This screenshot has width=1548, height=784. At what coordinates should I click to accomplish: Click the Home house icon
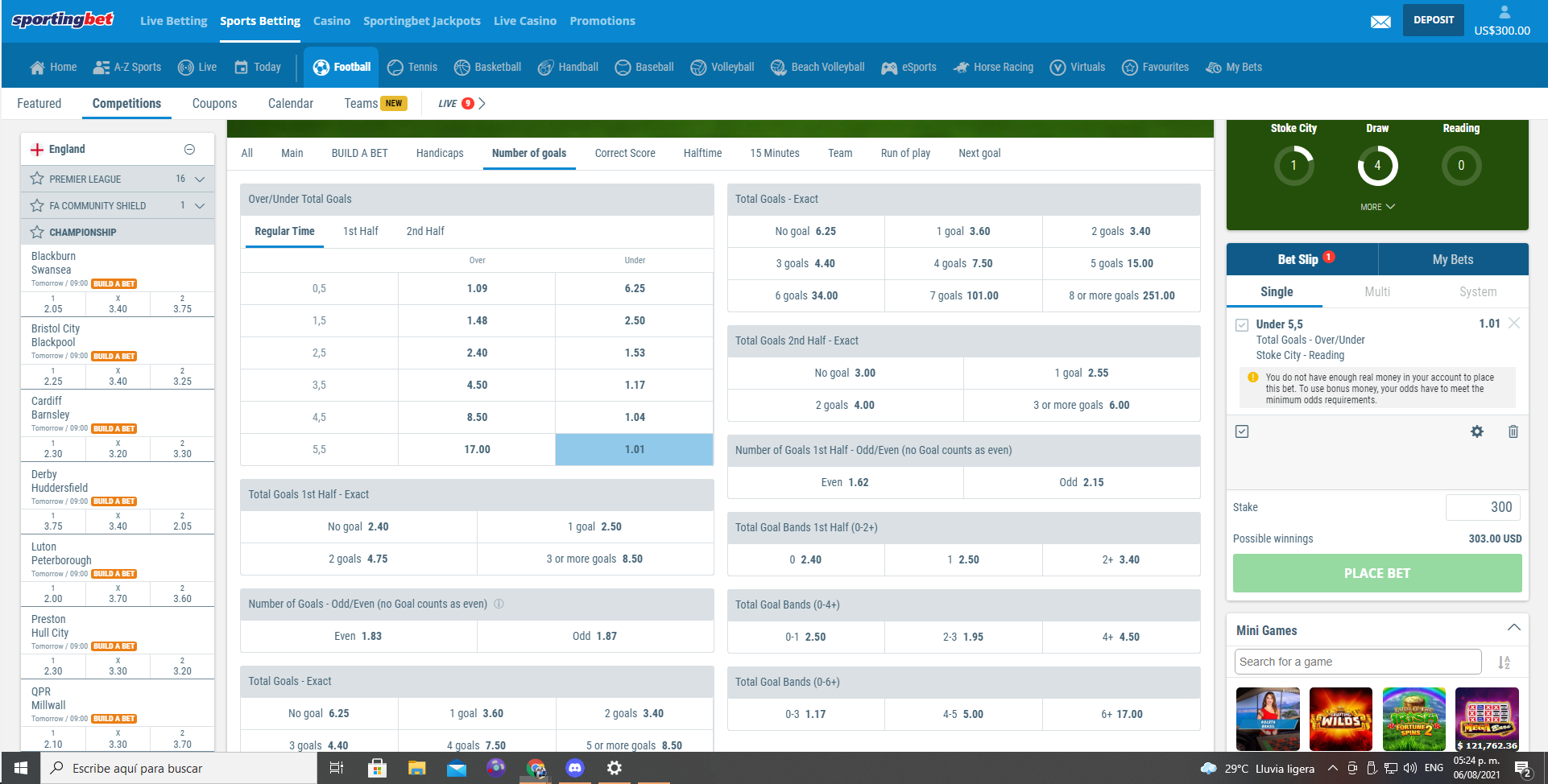(x=37, y=68)
